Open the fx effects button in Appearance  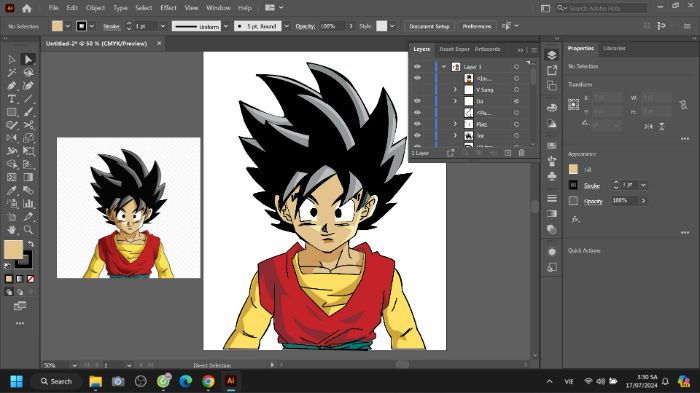click(x=575, y=219)
